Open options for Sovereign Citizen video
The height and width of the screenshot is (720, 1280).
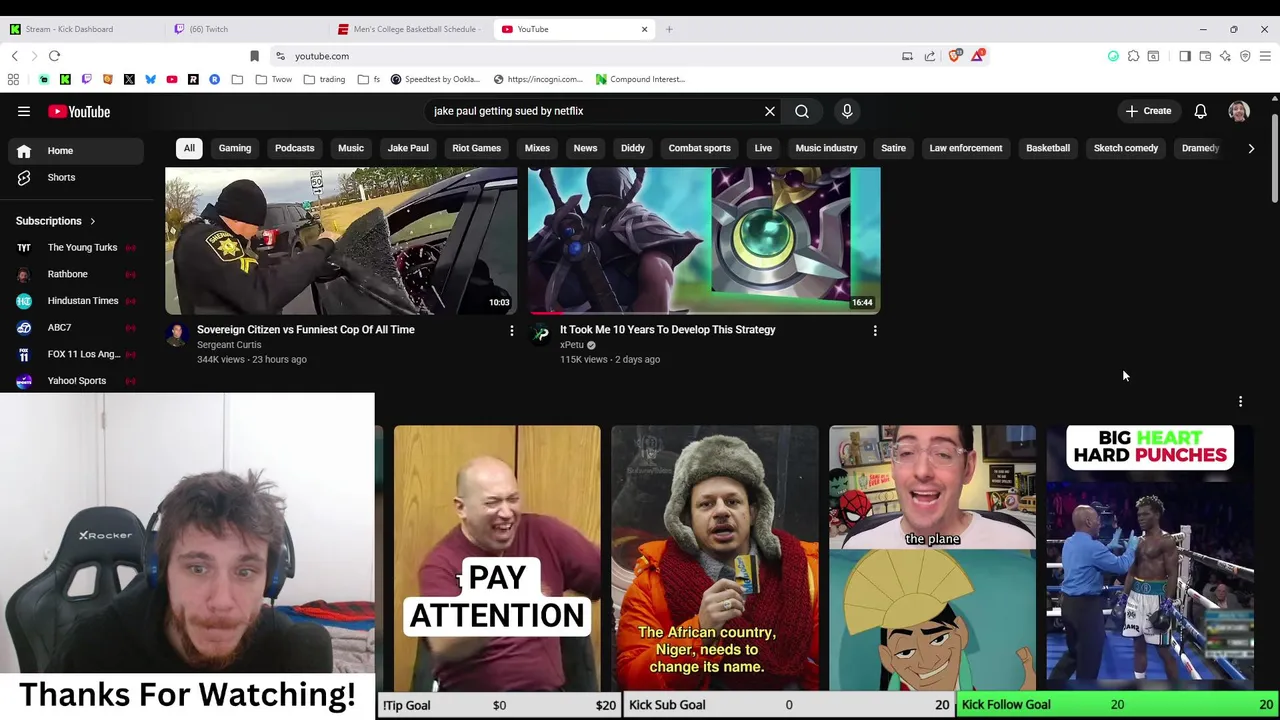point(512,330)
